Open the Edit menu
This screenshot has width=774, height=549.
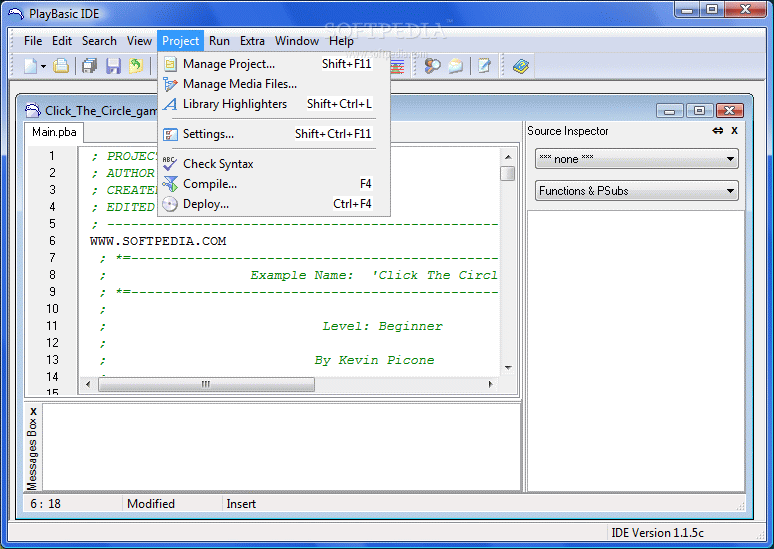tap(62, 41)
